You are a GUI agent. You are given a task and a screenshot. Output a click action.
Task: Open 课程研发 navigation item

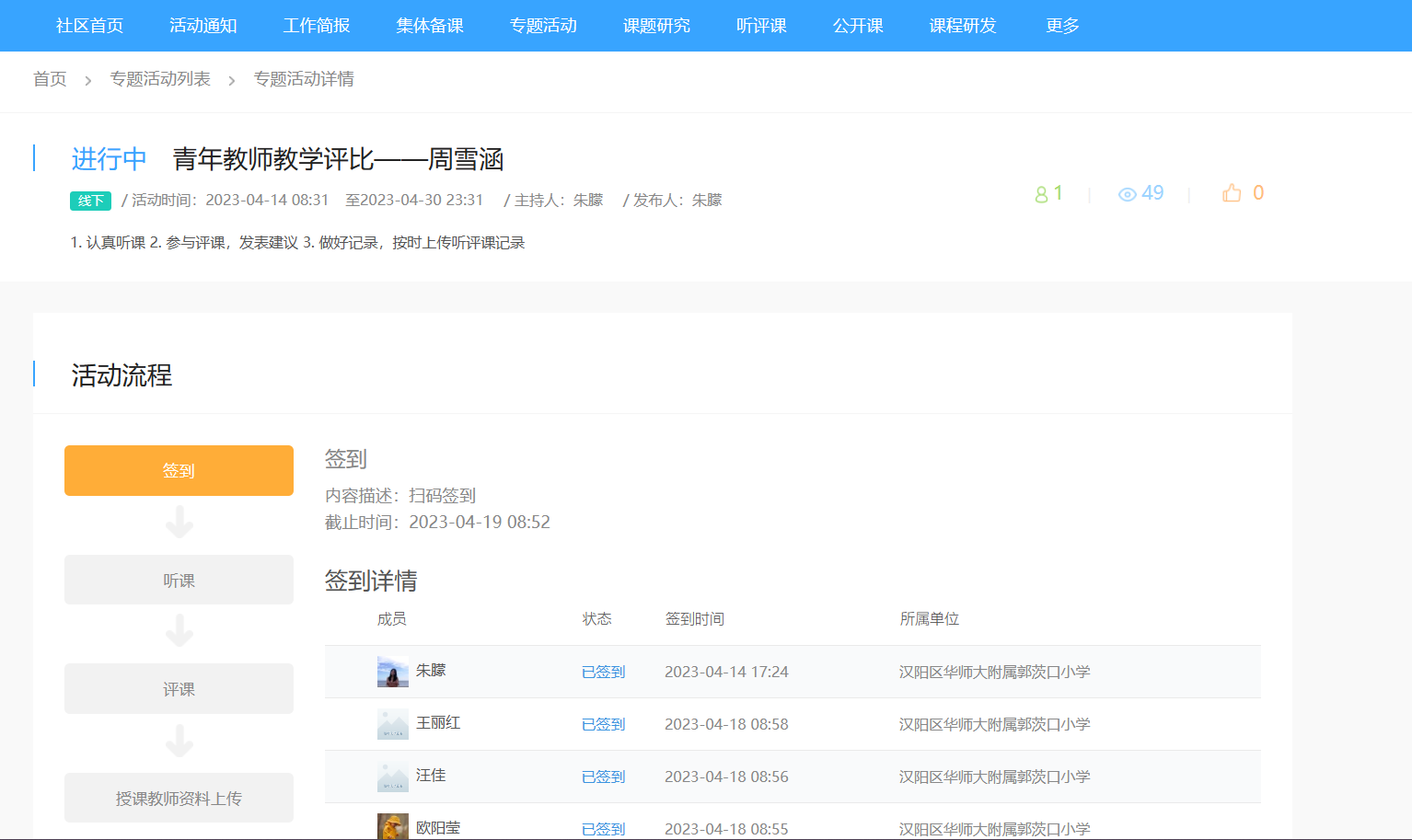click(963, 26)
